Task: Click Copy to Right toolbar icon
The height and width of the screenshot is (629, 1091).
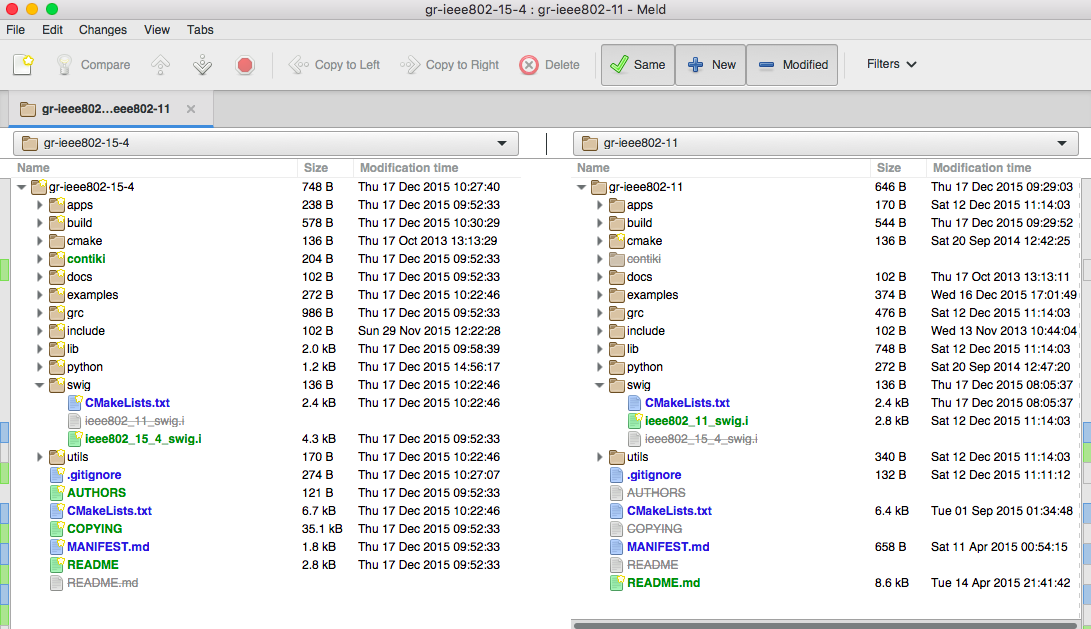Action: (x=410, y=65)
